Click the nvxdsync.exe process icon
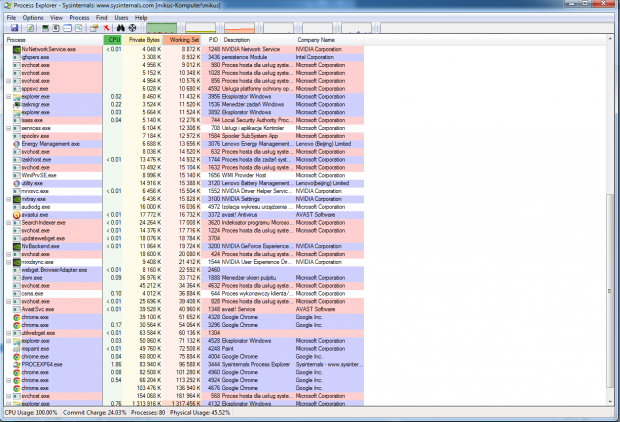This screenshot has height=422, width=620. pos(17,262)
